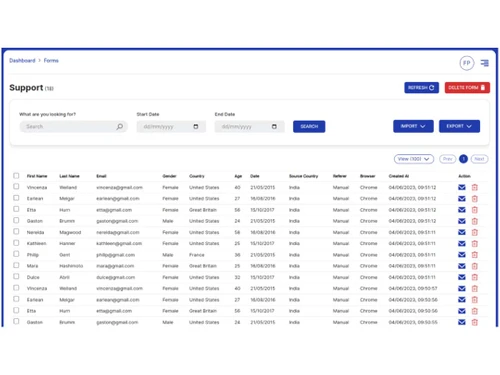Image resolution: width=500 pixels, height=375 pixels.
Task: Open Forms breadcrumb link
Action: coord(51,60)
